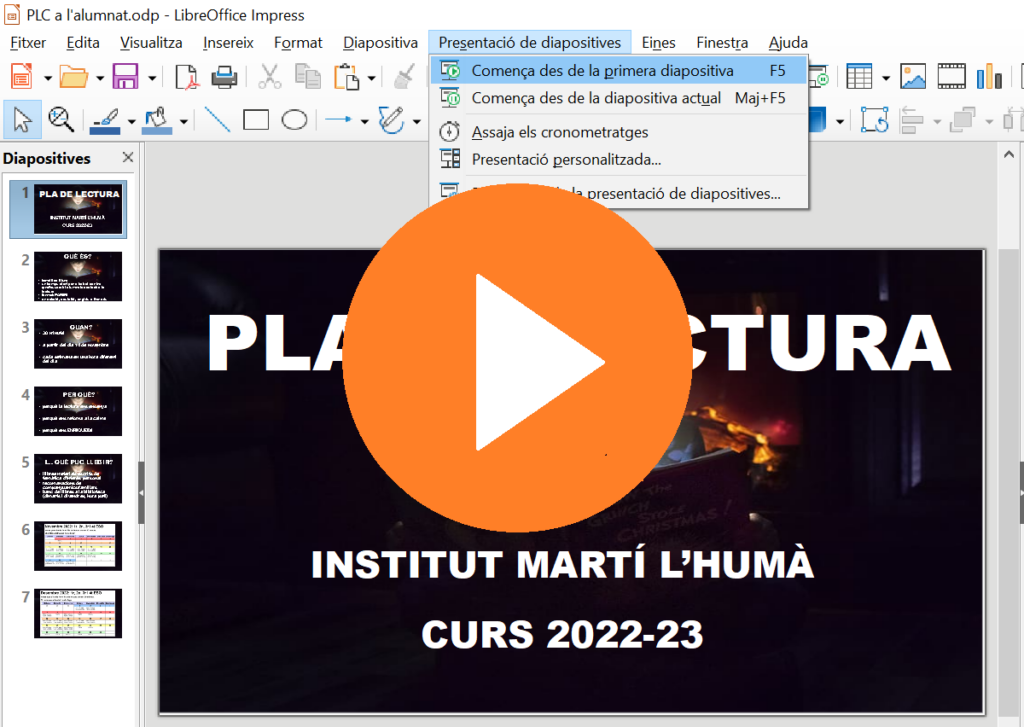Select the Zoom & Pan tool
1024x727 pixels.
pyautogui.click(x=62, y=120)
